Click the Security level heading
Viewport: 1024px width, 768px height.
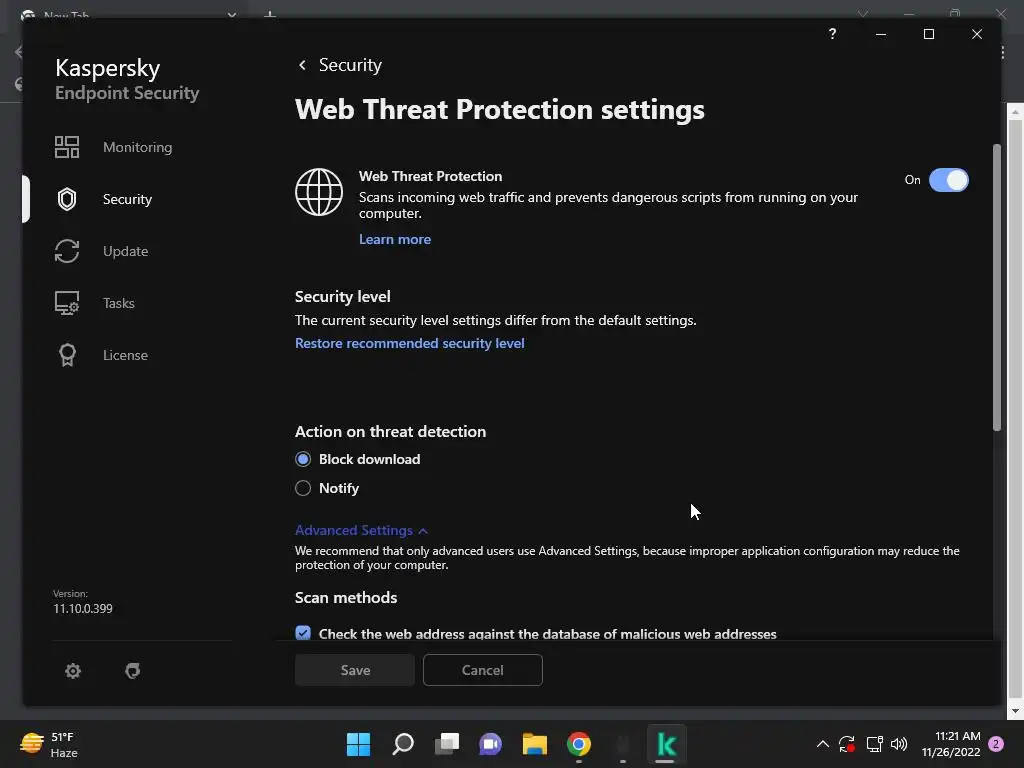coord(342,296)
